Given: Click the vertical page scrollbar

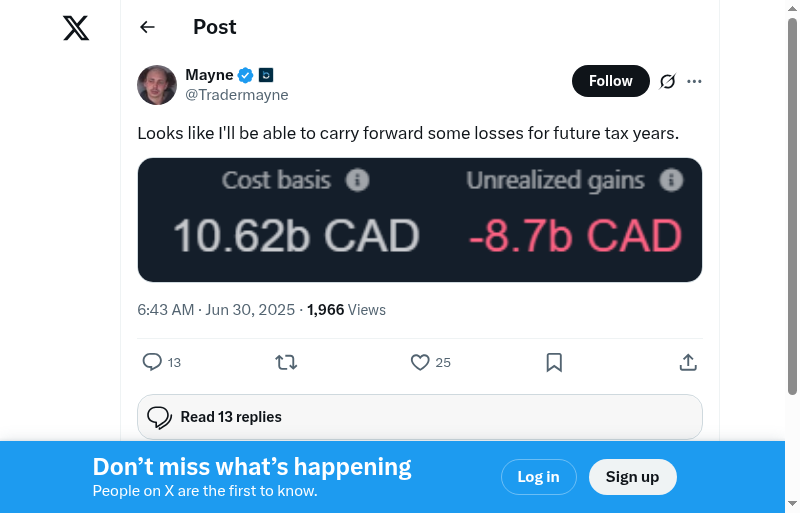Looking at the screenshot, I should click(792, 200).
